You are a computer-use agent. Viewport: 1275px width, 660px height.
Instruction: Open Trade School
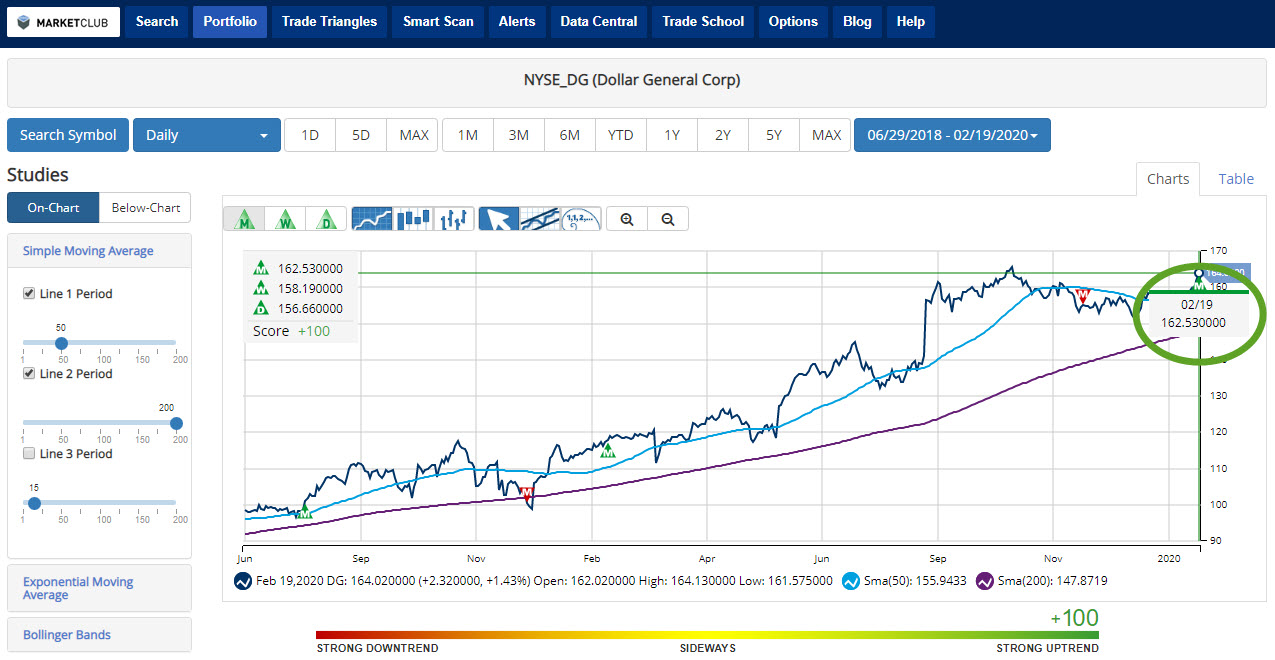704,21
